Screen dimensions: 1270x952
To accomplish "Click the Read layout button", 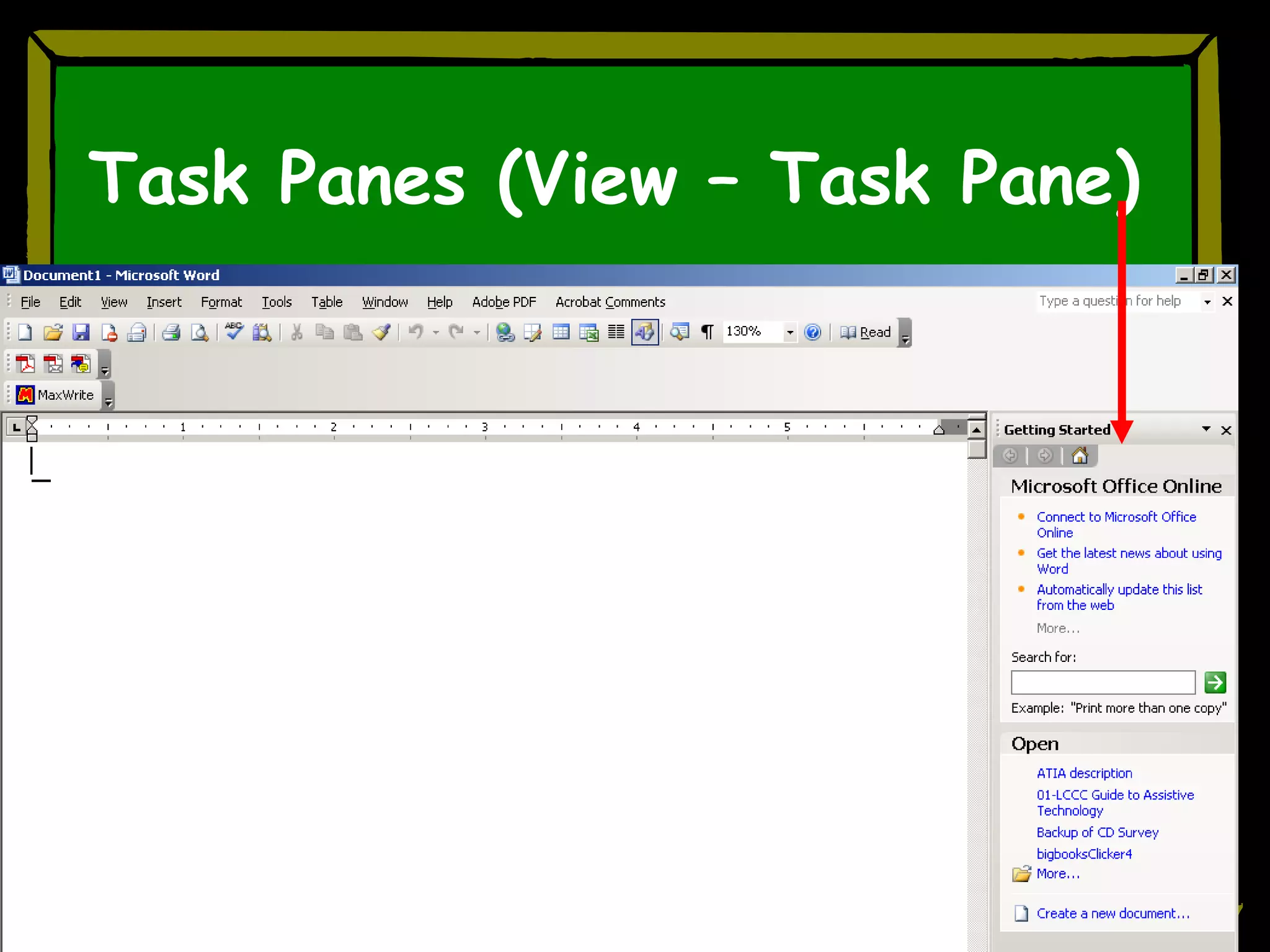I will (x=866, y=332).
